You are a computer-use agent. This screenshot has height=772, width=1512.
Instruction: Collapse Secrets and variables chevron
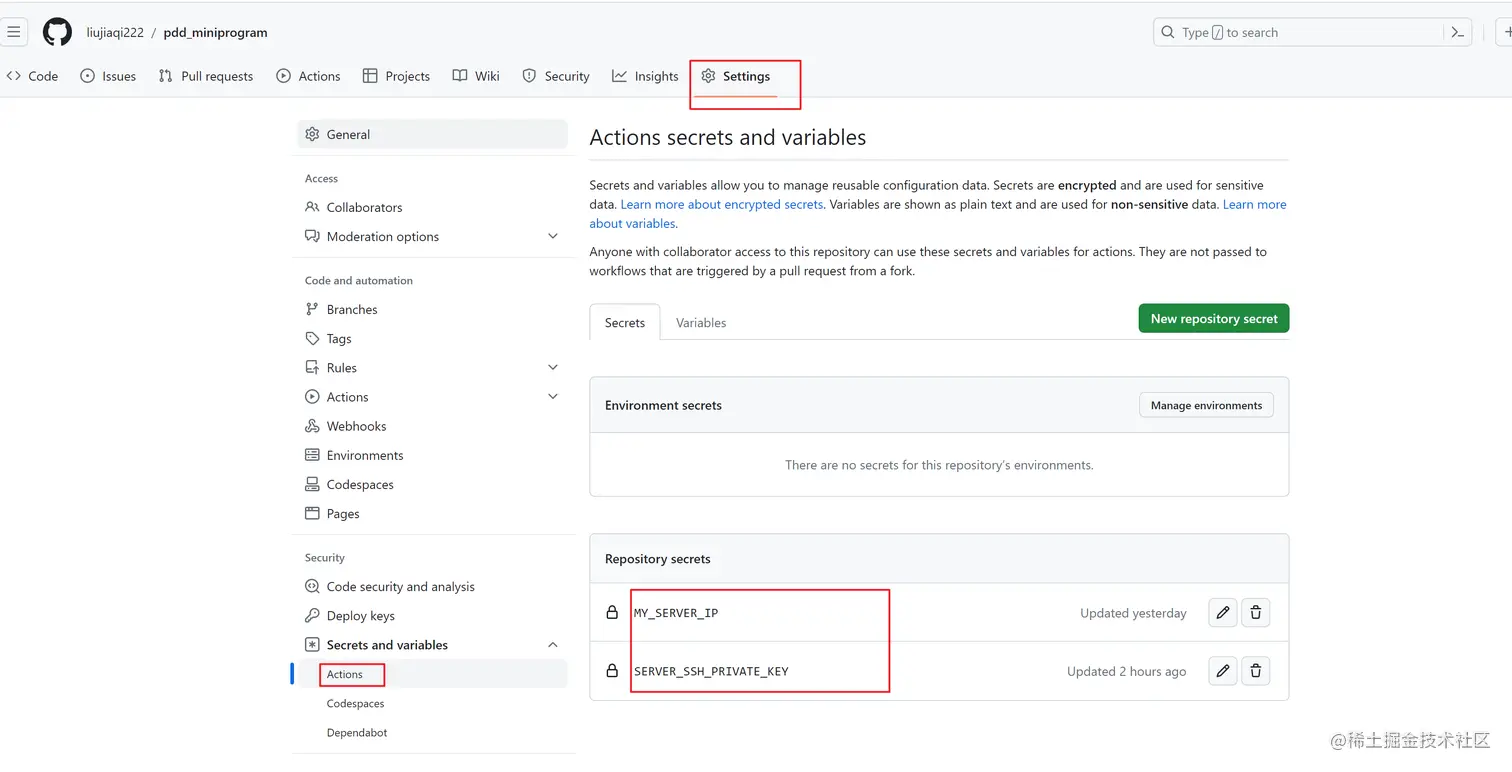click(553, 645)
